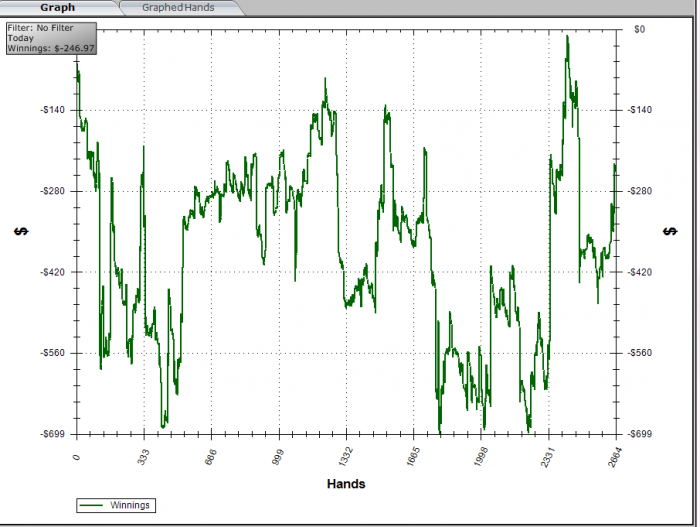Click the 'Filter: No Filter' text line
Viewport: 700px width, 527px height.
[x=40, y=28]
